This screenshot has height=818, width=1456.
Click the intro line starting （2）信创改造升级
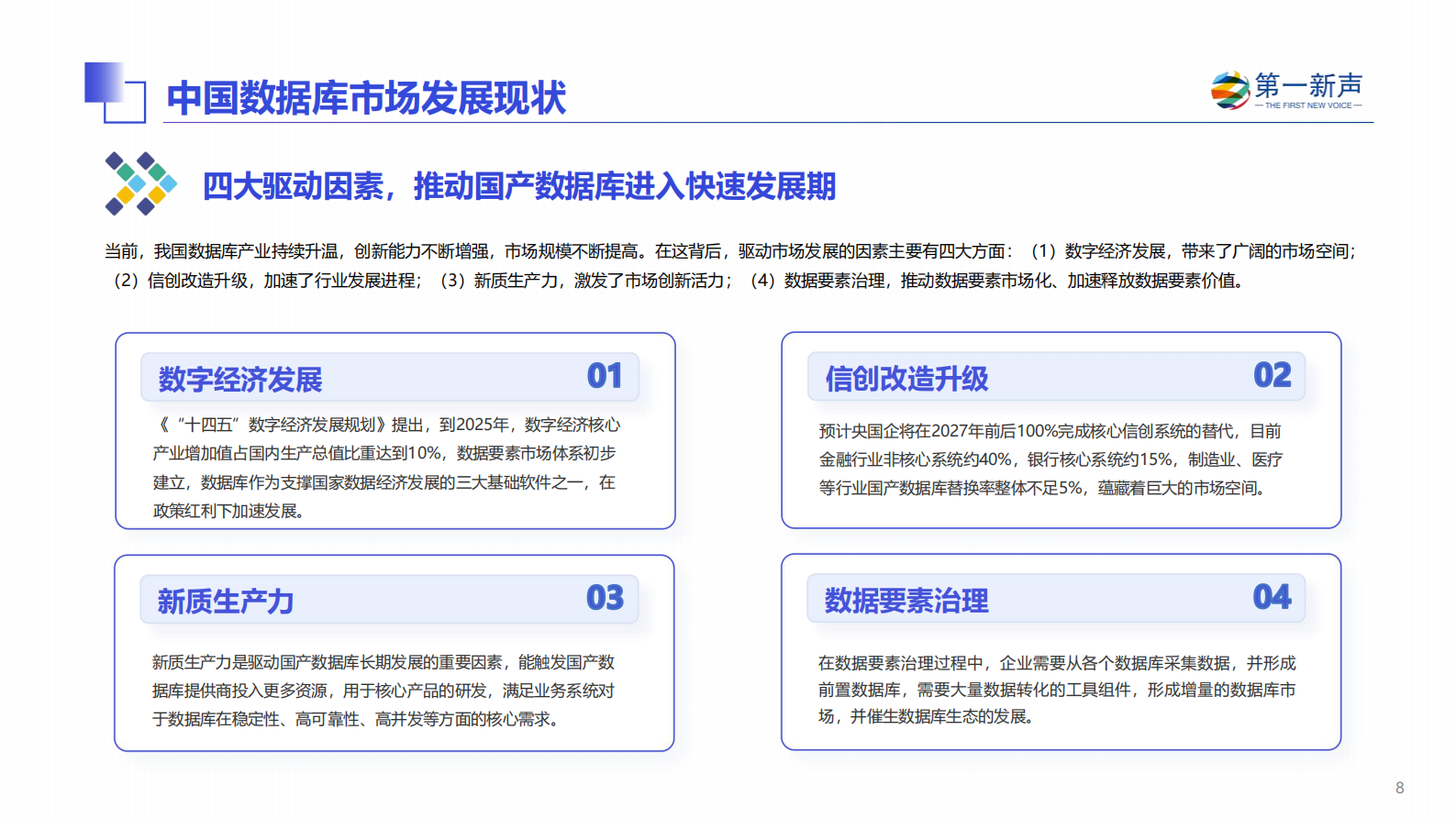[677, 281]
